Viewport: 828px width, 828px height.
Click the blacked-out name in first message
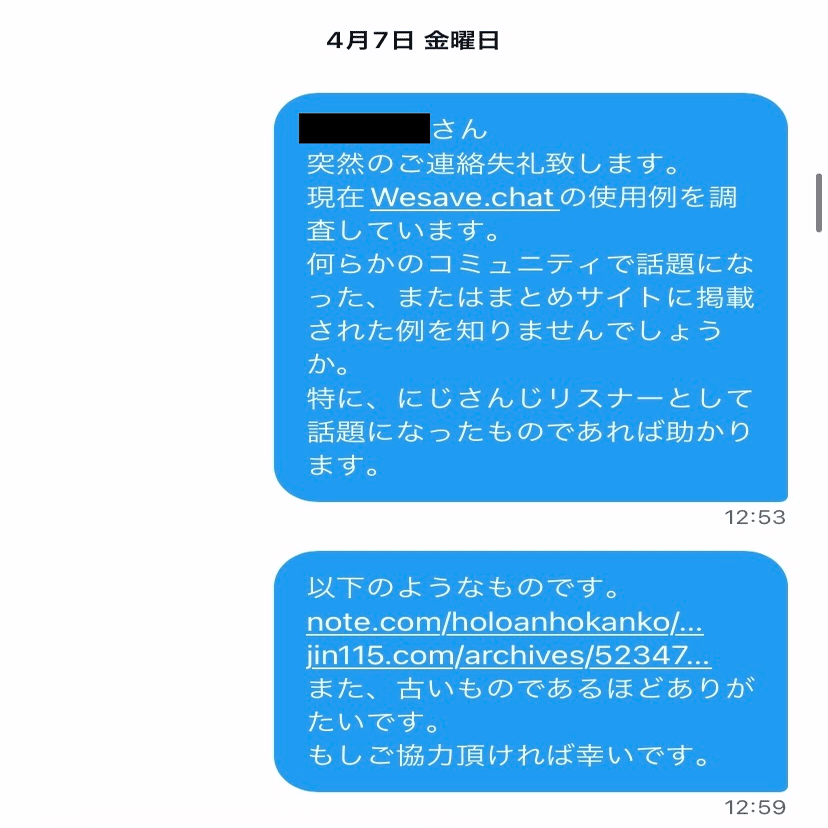pos(364,128)
